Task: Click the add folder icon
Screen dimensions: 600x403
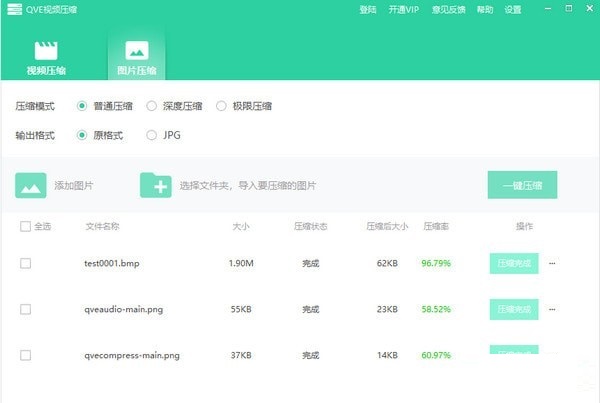Action: (x=155, y=185)
